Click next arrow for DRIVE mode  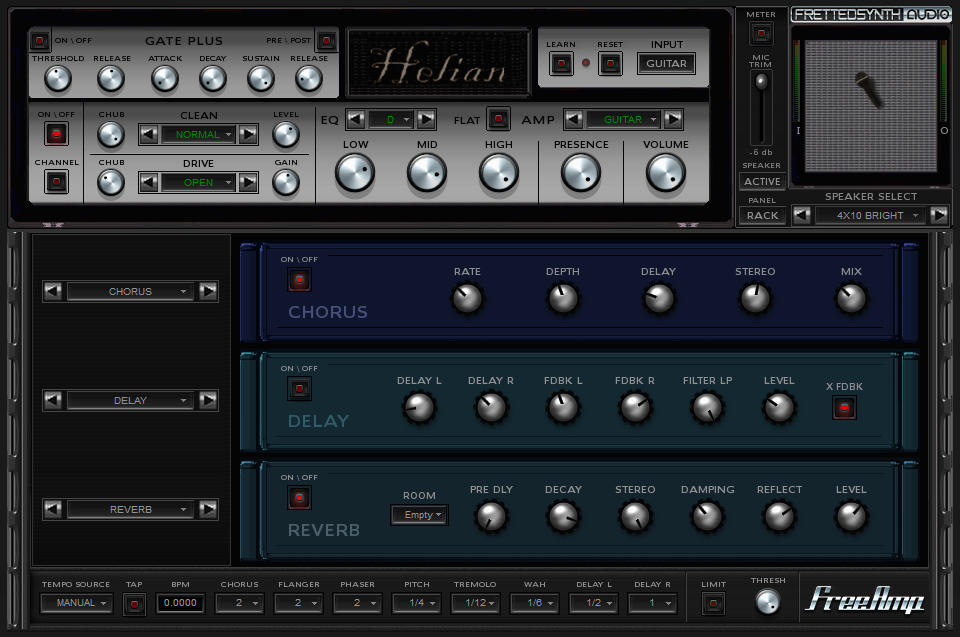click(x=248, y=183)
